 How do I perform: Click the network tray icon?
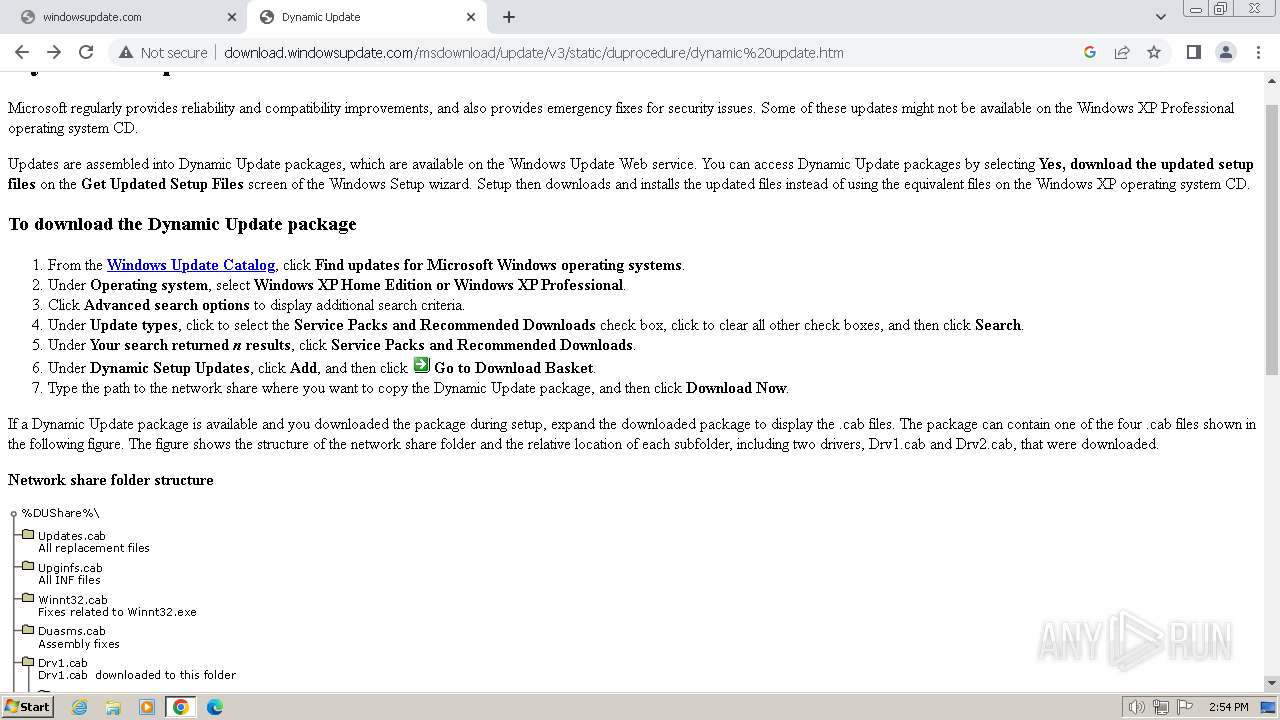(x=1161, y=707)
